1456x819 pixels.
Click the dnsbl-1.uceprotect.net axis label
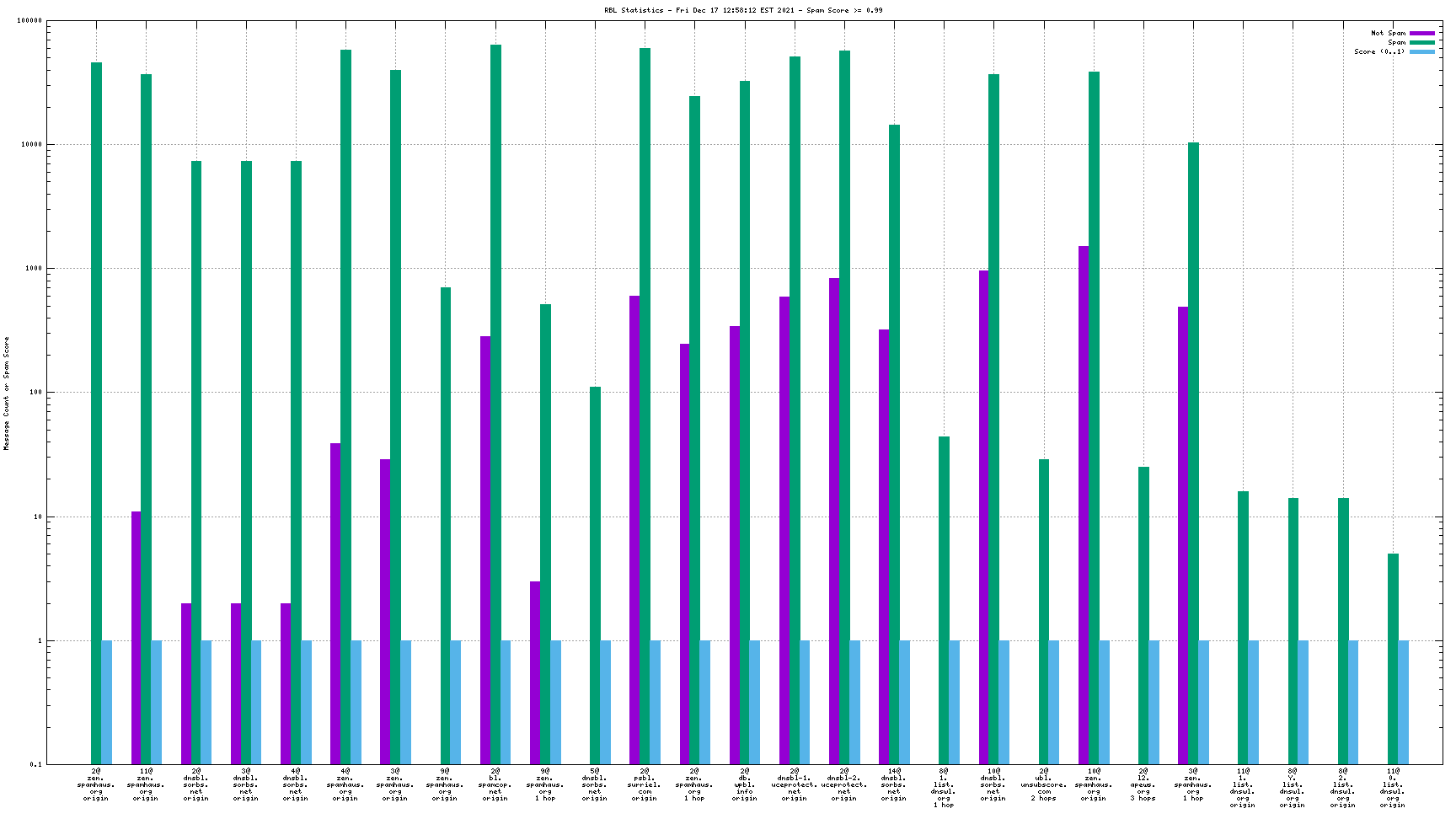[x=795, y=784]
